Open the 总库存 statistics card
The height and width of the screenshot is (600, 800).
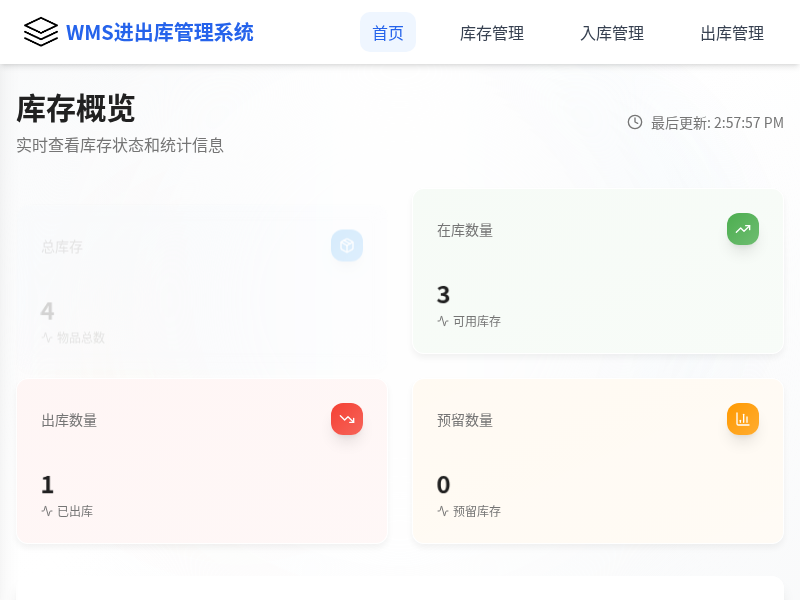[x=202, y=288]
